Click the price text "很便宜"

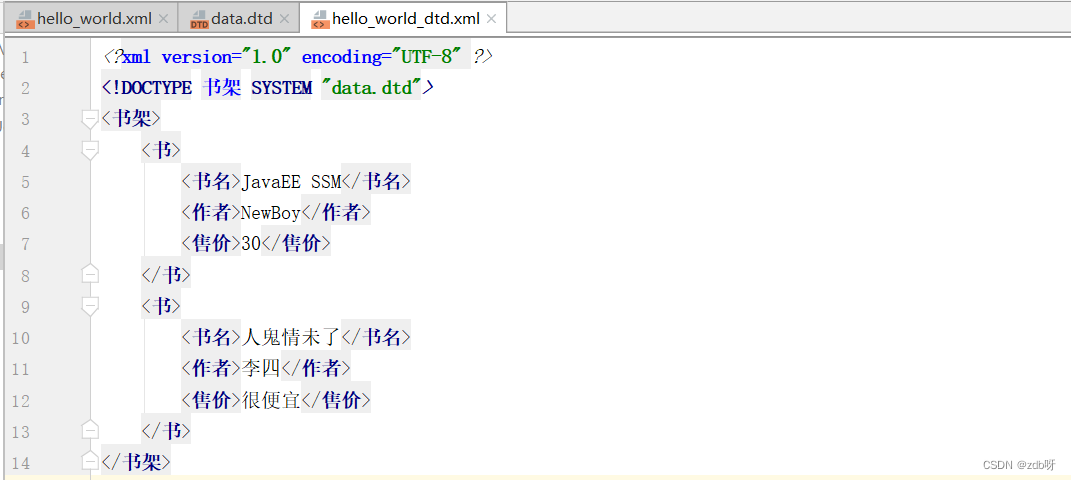(x=271, y=400)
